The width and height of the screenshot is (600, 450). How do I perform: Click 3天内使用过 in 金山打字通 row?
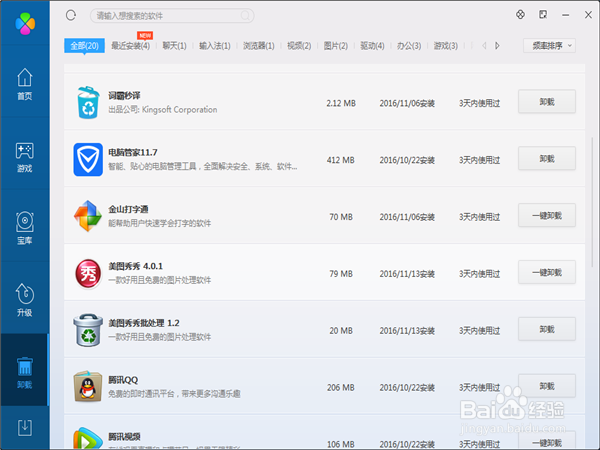479,217
